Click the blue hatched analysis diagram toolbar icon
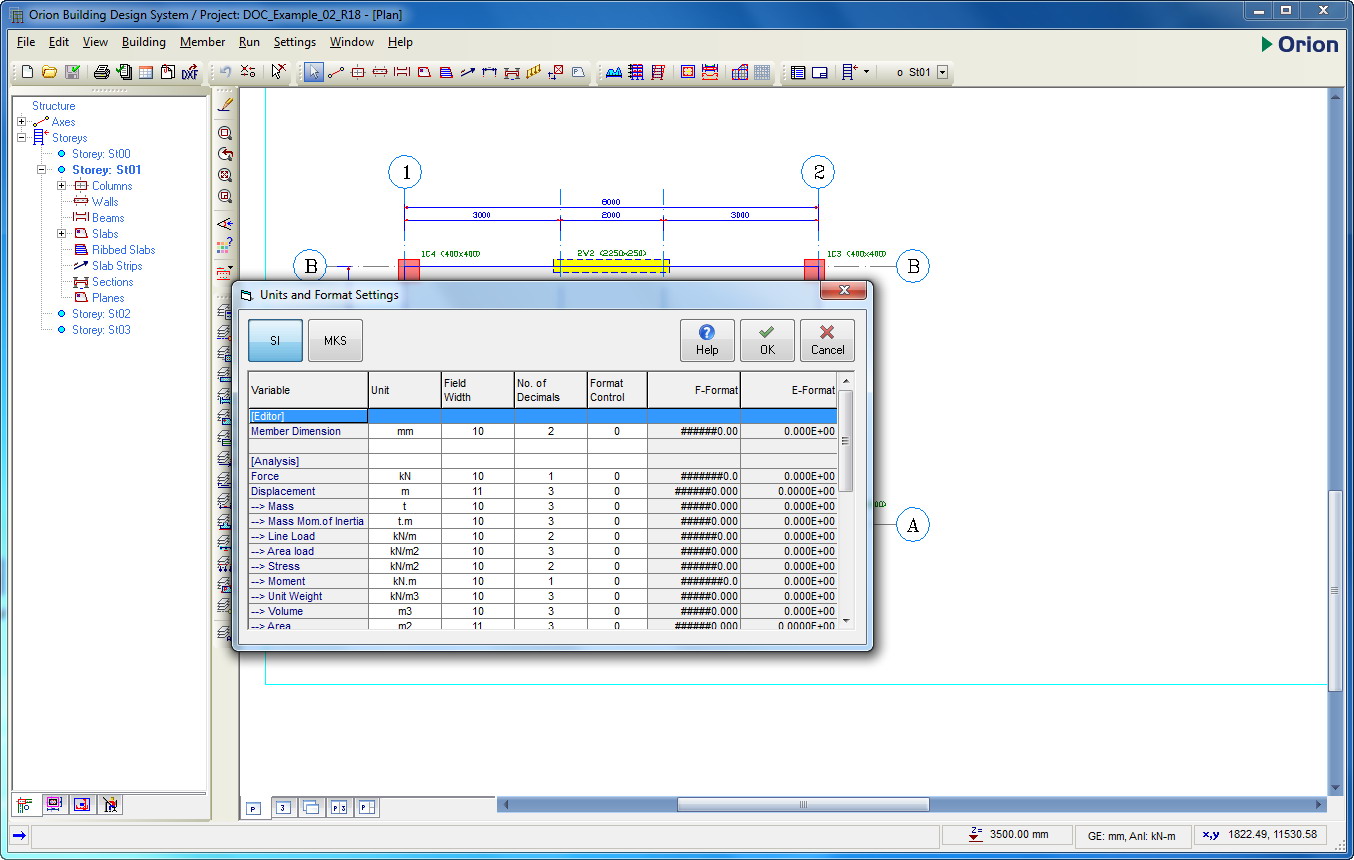The width and height of the screenshot is (1354, 860). click(614, 72)
